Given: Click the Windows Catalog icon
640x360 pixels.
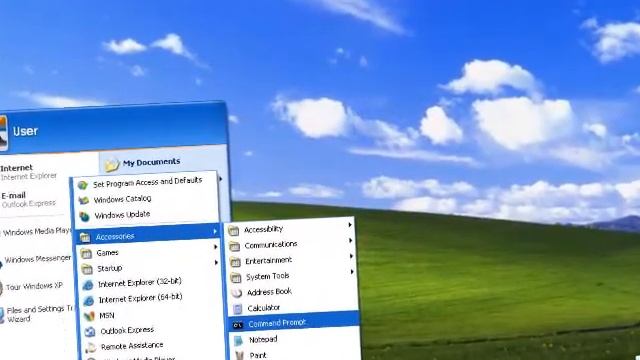Looking at the screenshot, I should (84, 200).
